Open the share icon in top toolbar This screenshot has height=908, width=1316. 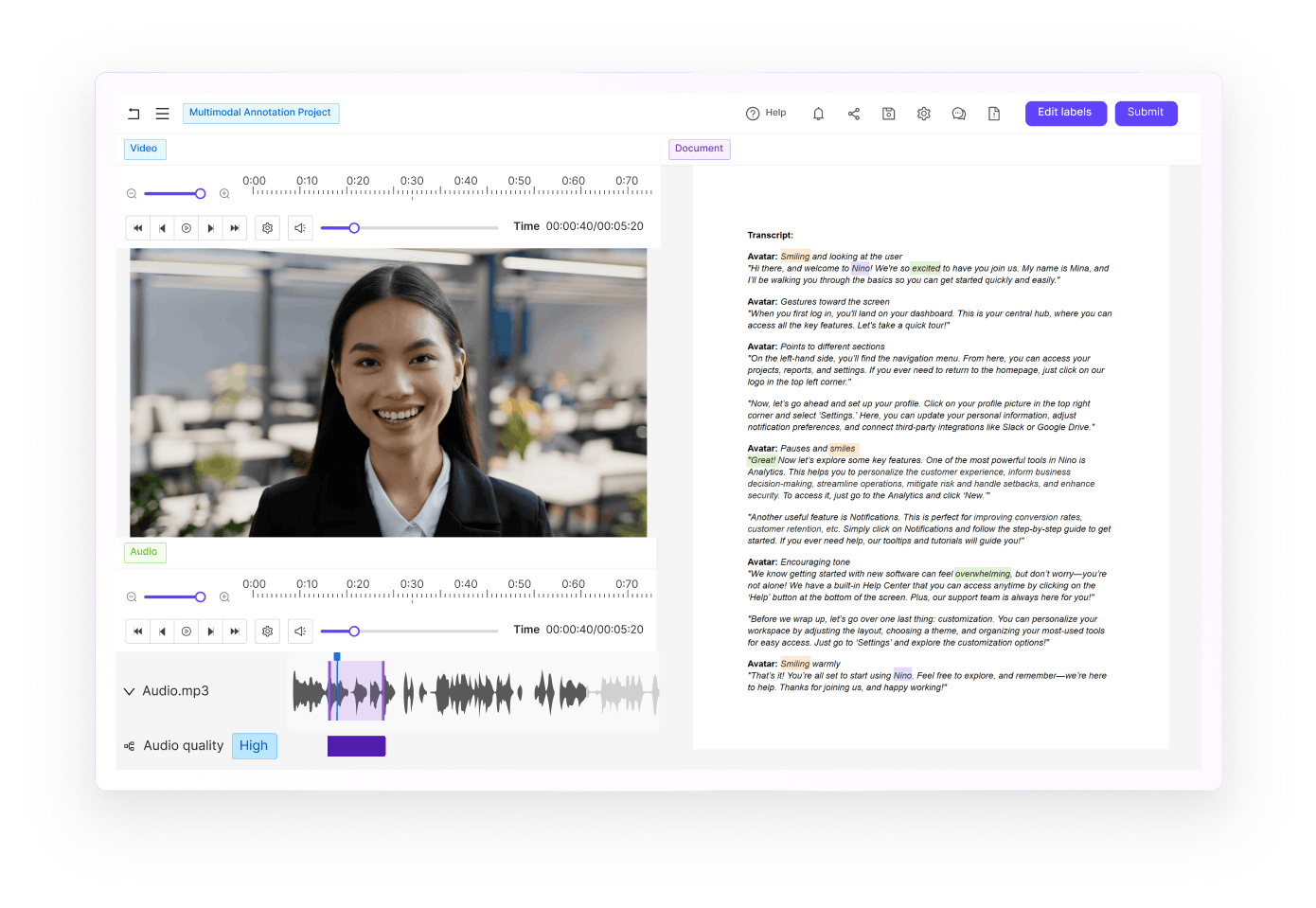click(x=854, y=114)
